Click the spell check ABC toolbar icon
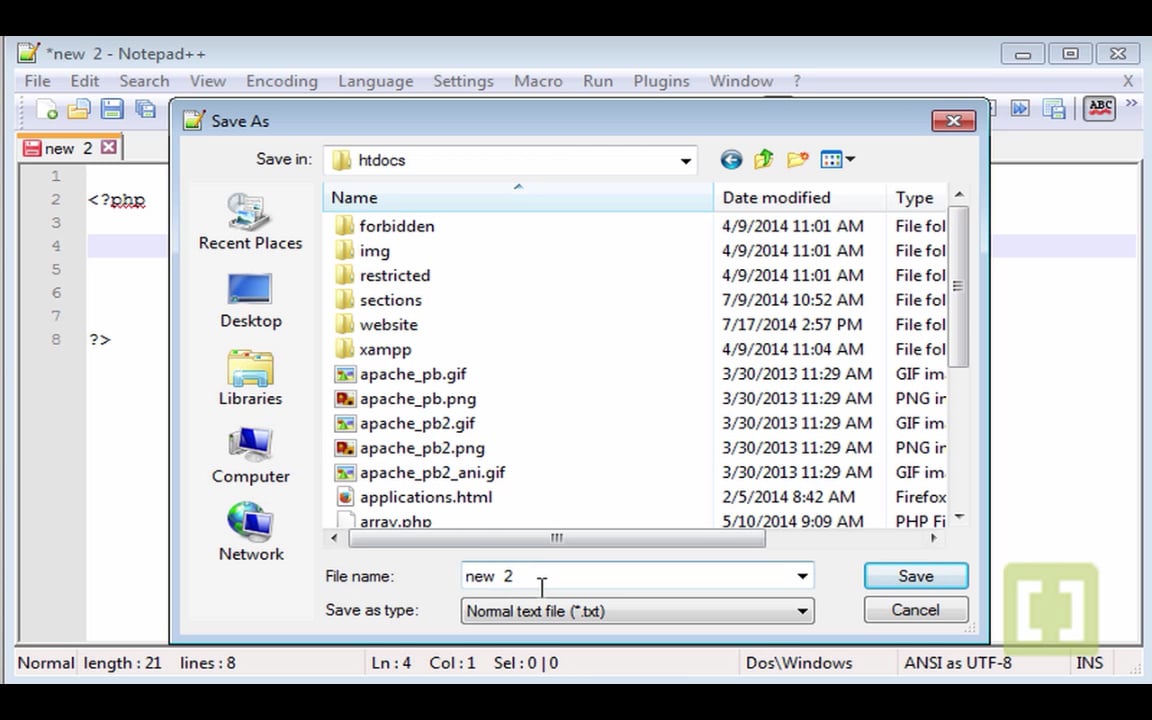1152x720 pixels. (x=1099, y=109)
